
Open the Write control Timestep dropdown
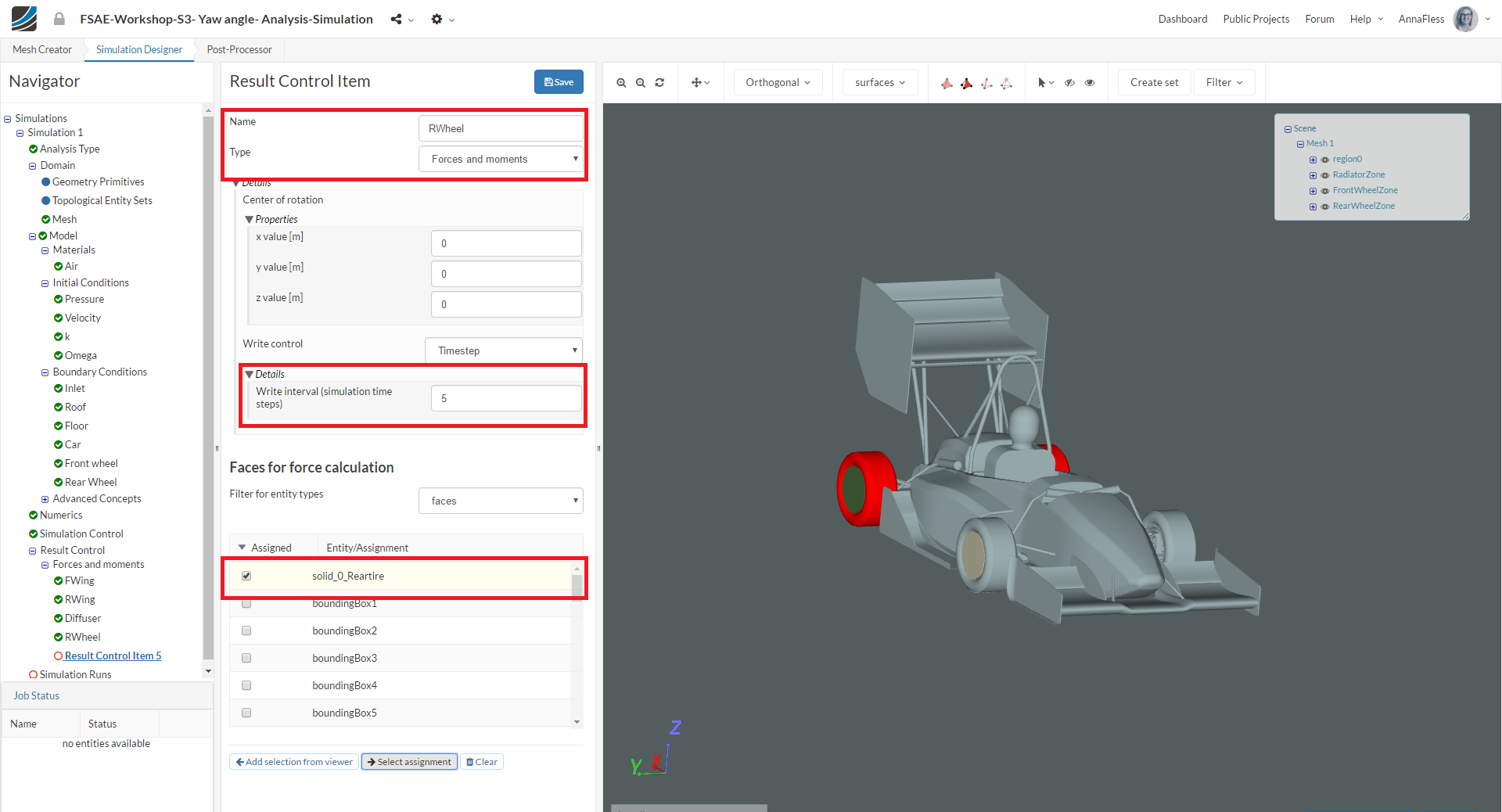click(504, 350)
